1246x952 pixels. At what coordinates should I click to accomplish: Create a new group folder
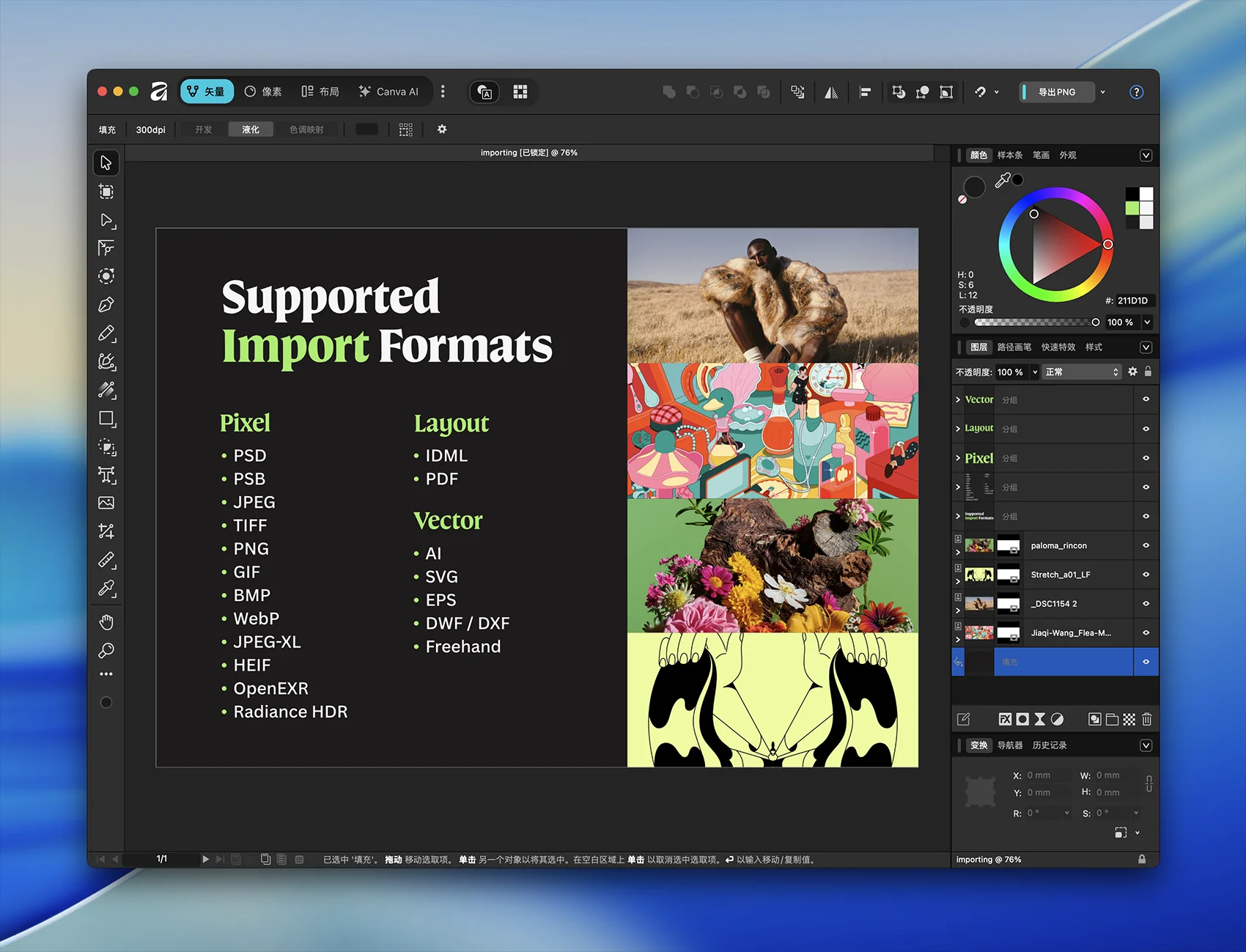tap(1112, 720)
